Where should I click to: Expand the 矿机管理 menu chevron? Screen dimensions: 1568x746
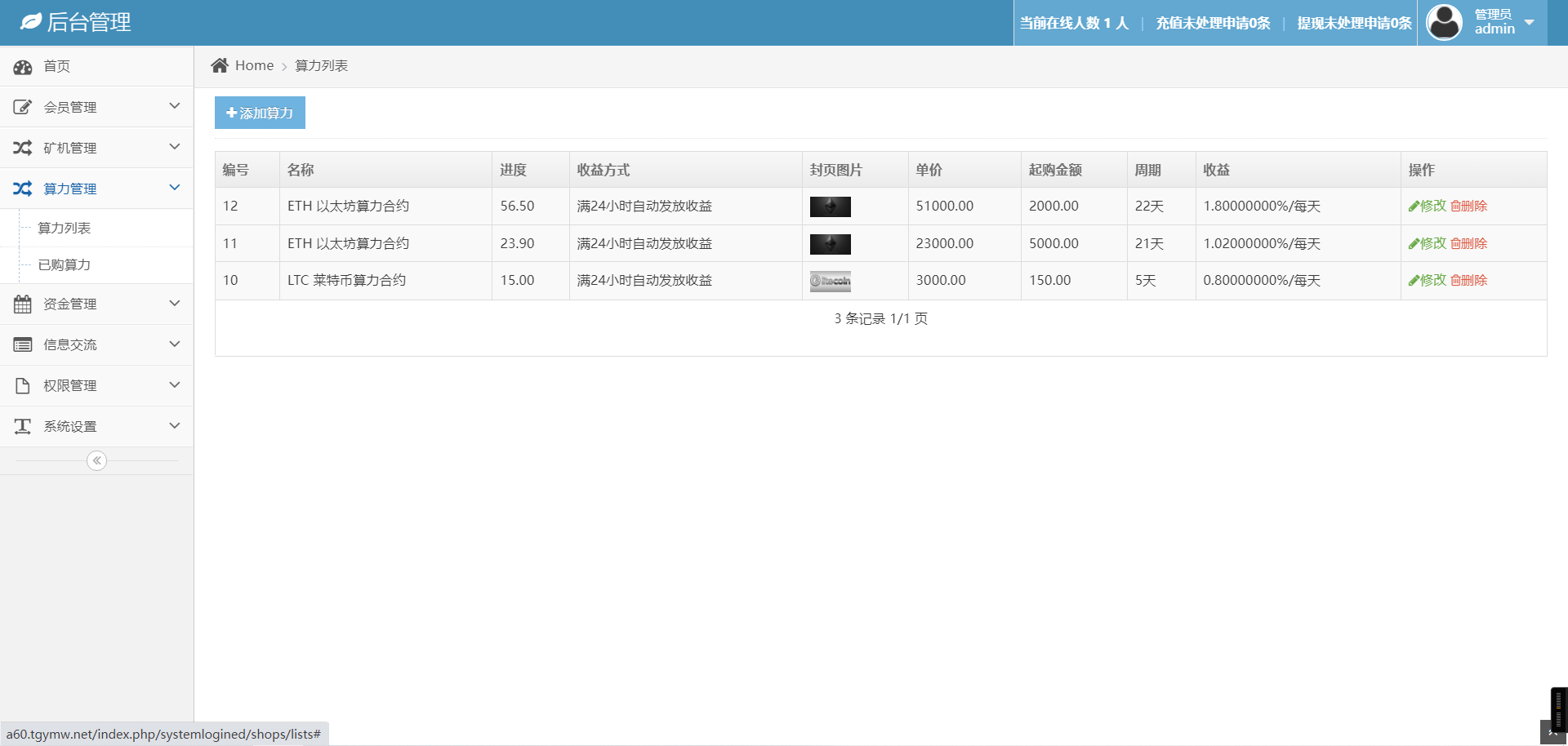pos(174,147)
